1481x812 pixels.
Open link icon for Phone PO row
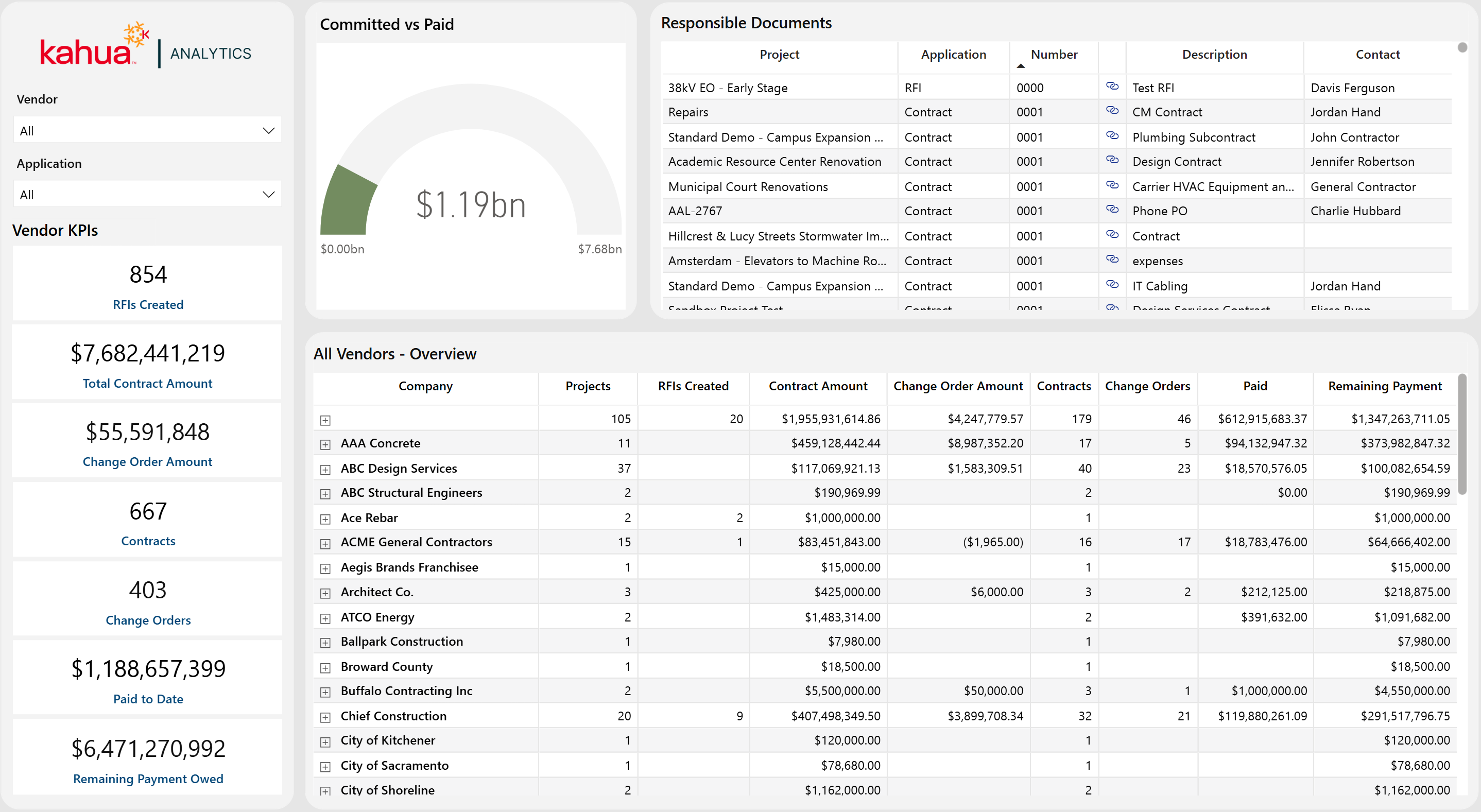(x=1112, y=209)
